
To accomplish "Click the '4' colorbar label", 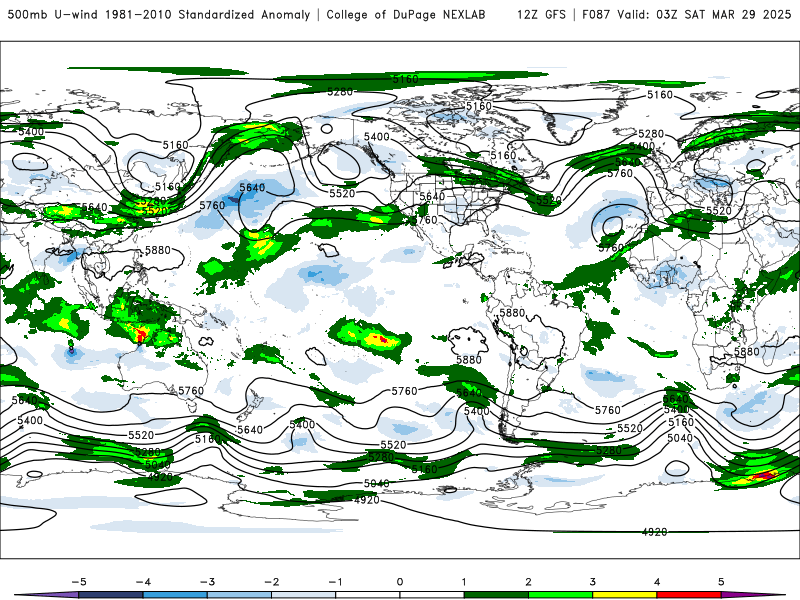I will [x=657, y=582].
